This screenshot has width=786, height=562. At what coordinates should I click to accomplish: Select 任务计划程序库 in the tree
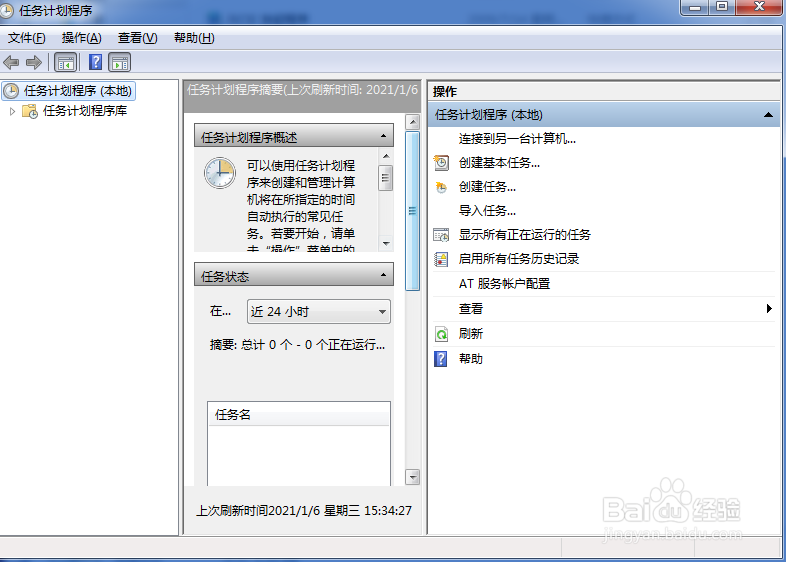tap(85, 111)
